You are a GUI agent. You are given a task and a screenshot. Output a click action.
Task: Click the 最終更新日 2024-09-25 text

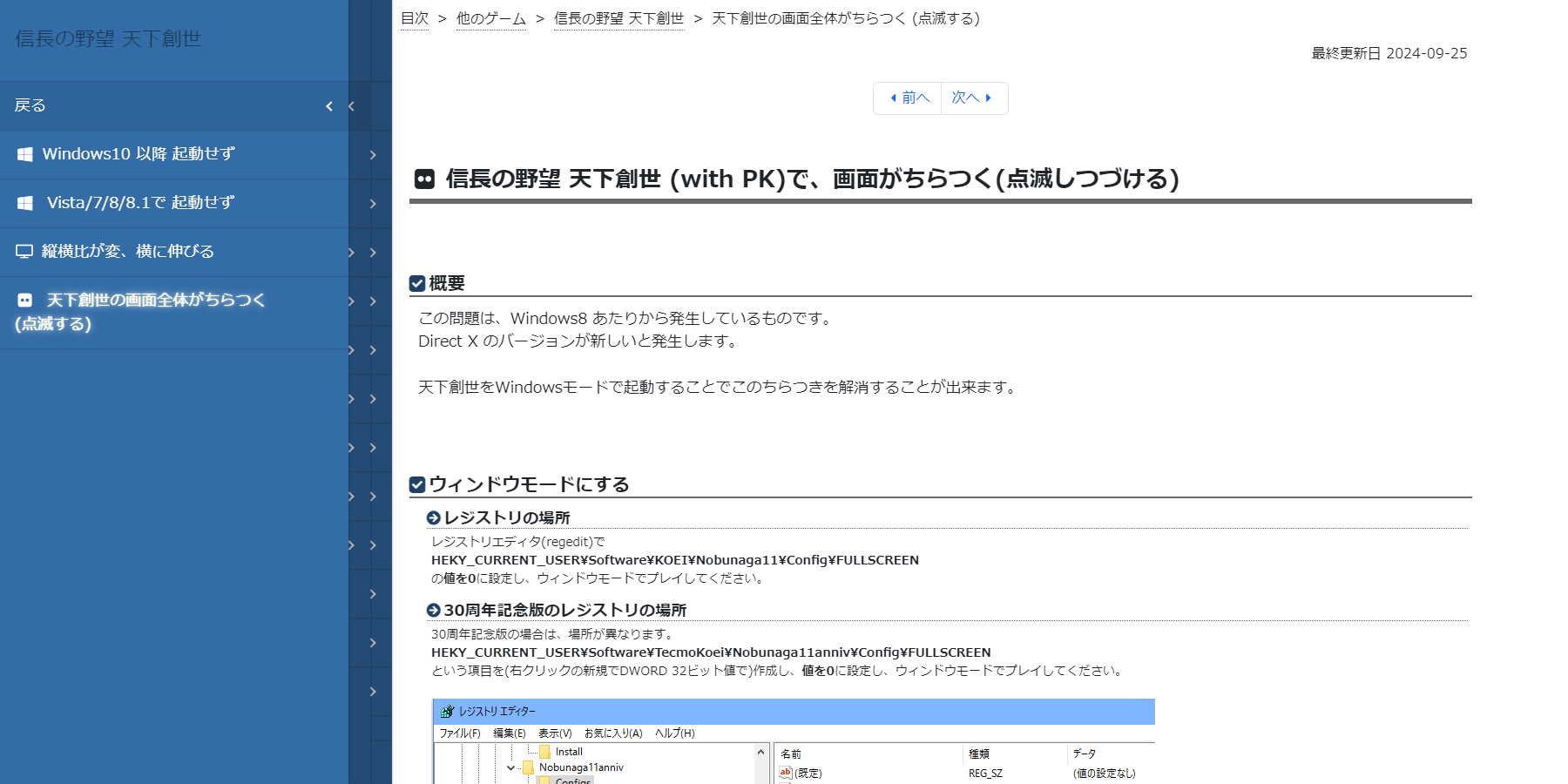point(1389,53)
